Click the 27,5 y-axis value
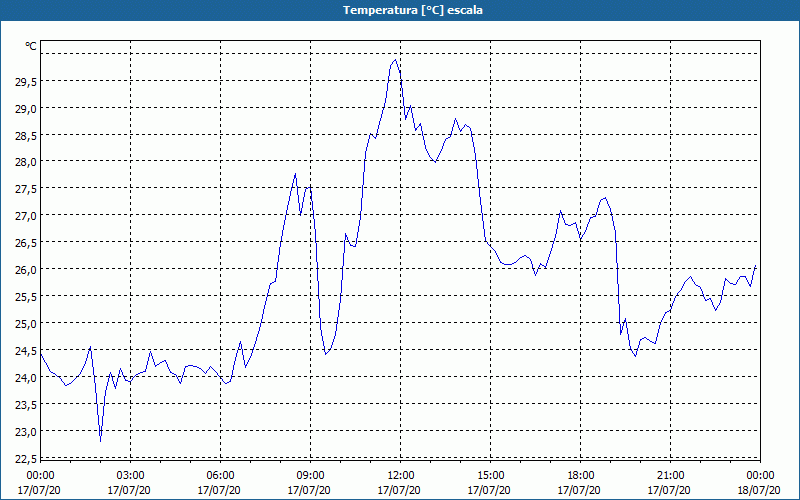The image size is (800, 500). click(x=25, y=189)
